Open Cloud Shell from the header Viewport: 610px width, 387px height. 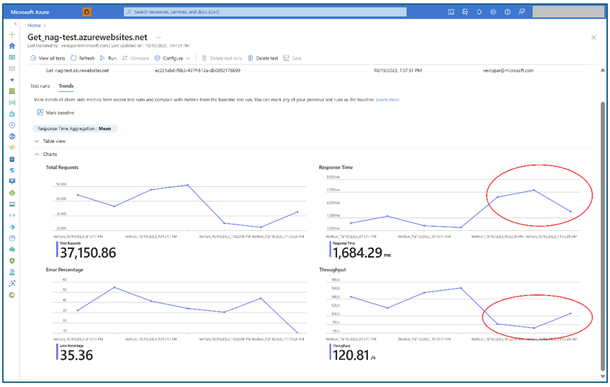tap(451, 12)
